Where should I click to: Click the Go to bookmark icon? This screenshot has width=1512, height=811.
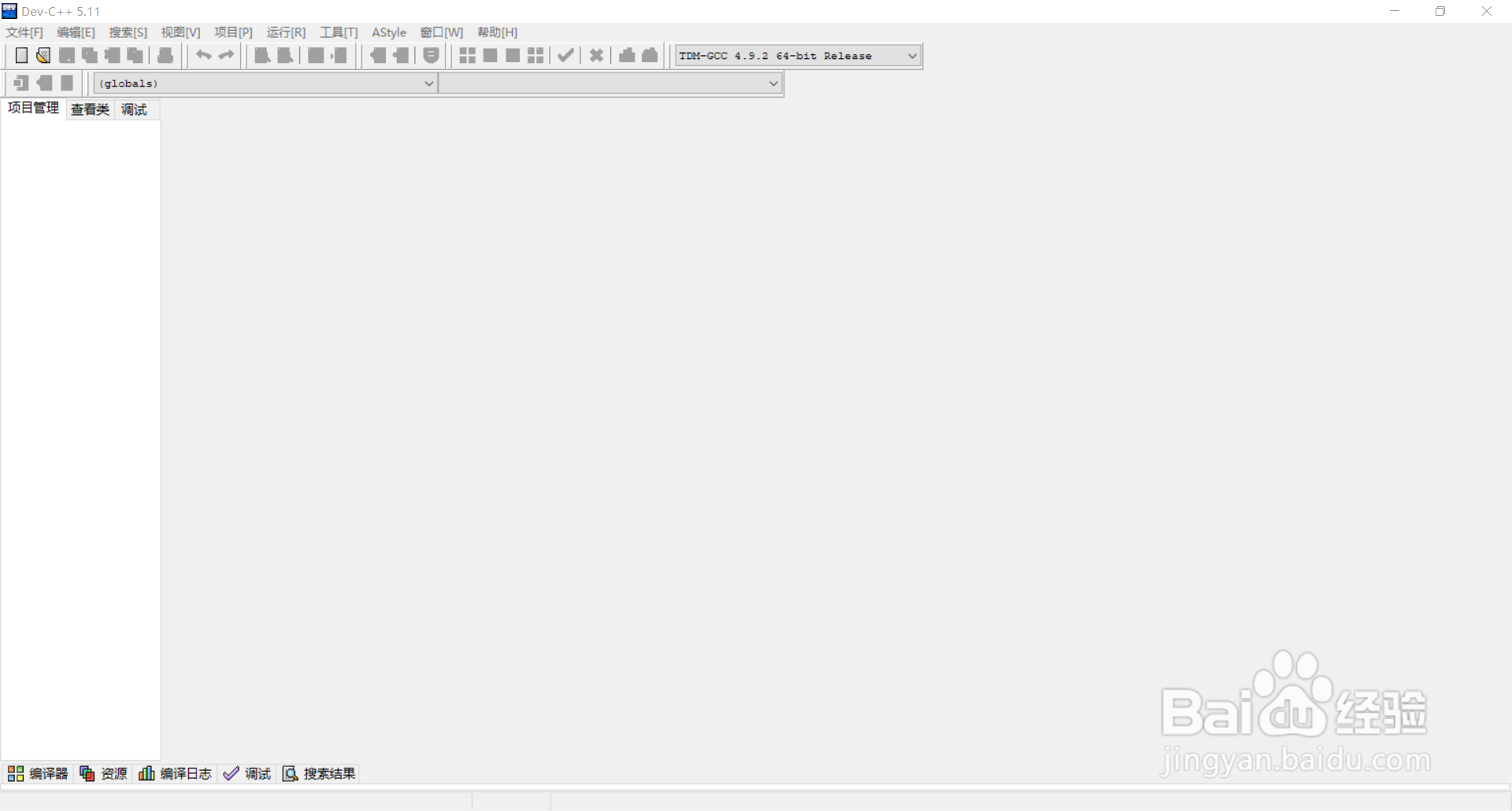coord(67,83)
